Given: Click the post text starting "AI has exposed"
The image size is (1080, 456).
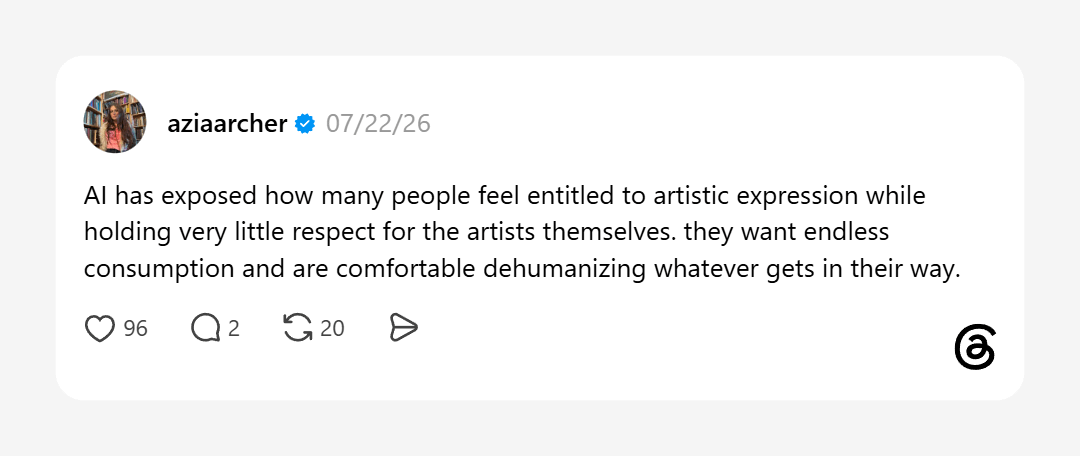Looking at the screenshot, I should point(522,233).
